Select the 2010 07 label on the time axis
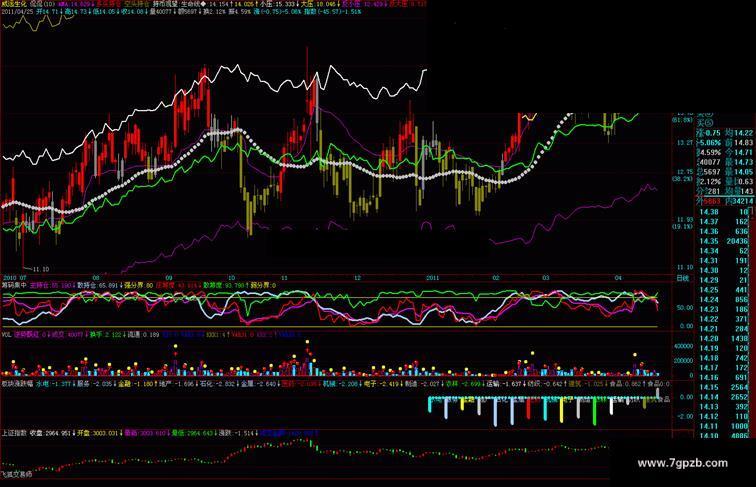This screenshot has height=487, width=756. coord(13,278)
